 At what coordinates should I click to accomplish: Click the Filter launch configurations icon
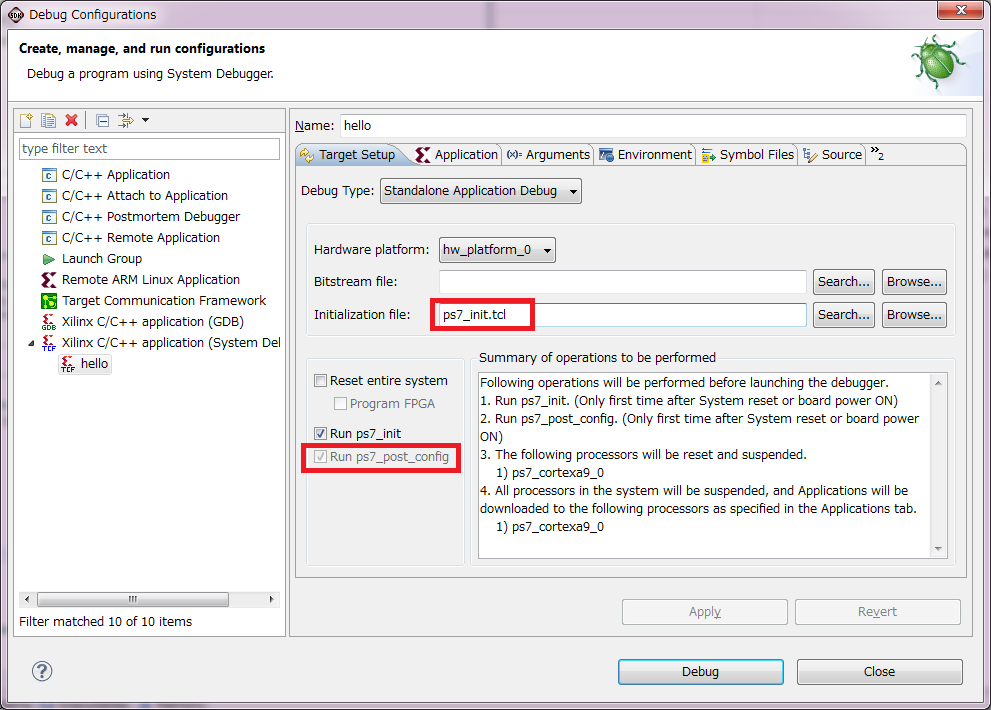point(126,120)
